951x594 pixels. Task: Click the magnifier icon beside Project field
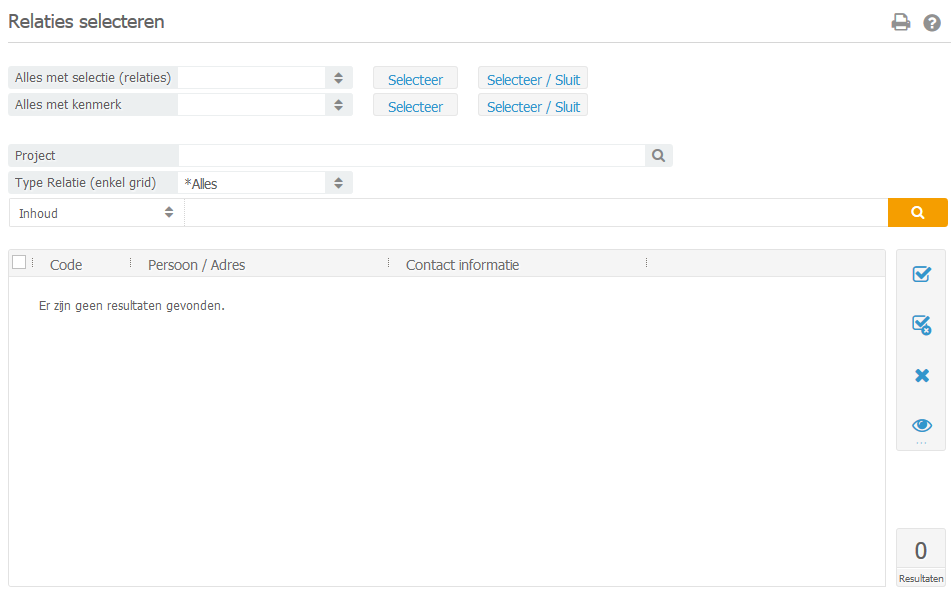[659, 156]
